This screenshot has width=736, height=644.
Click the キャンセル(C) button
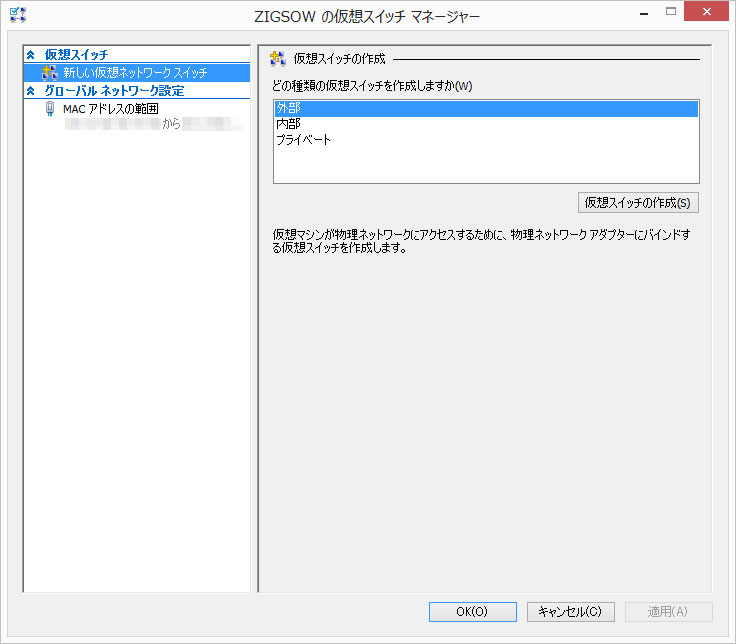coord(571,612)
